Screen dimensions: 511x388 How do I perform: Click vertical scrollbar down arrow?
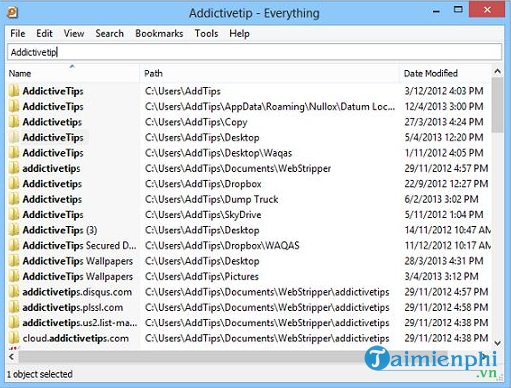(x=497, y=343)
